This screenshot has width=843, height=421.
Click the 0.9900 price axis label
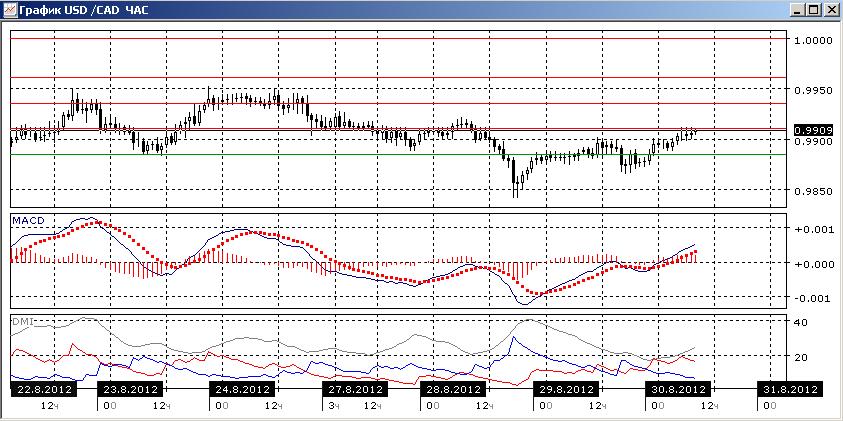[813, 141]
